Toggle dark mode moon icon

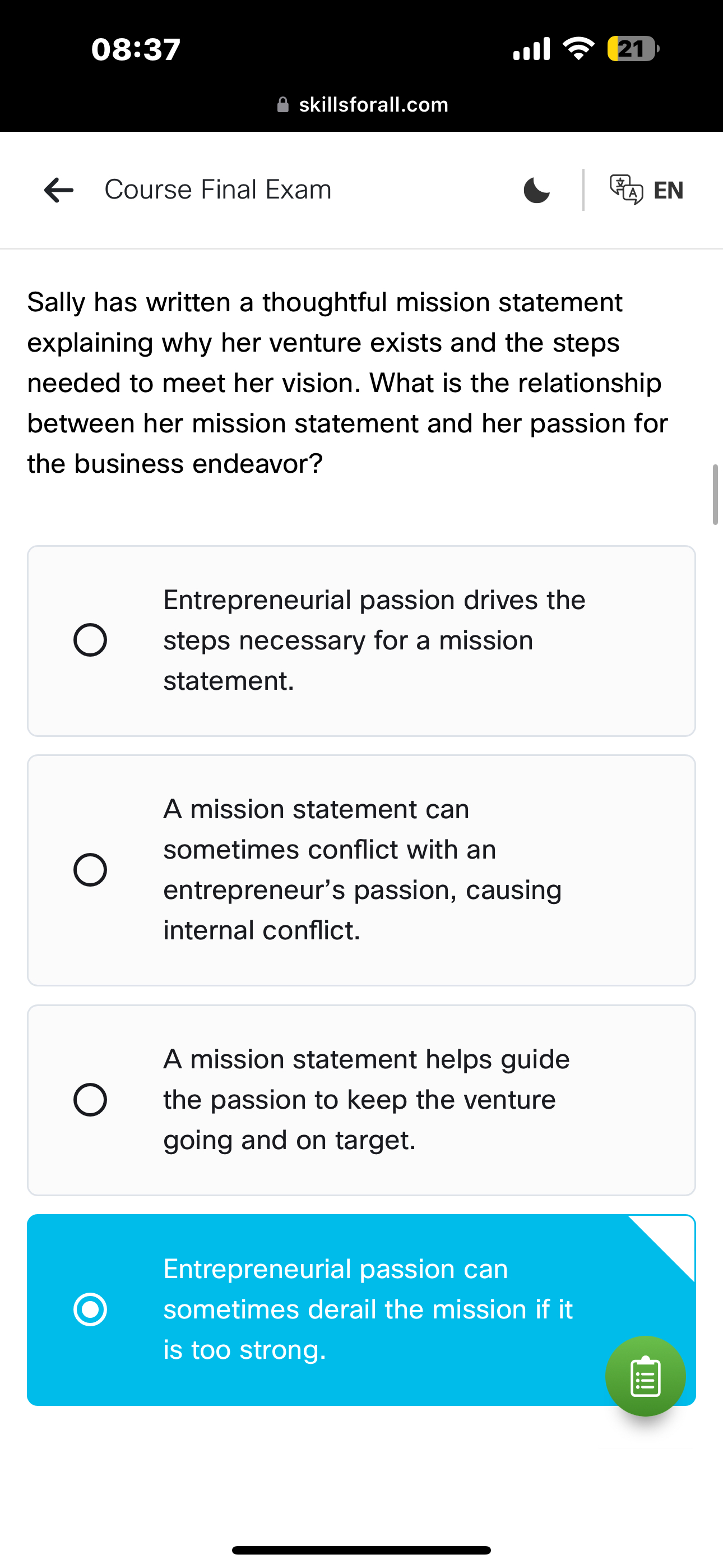[536, 190]
